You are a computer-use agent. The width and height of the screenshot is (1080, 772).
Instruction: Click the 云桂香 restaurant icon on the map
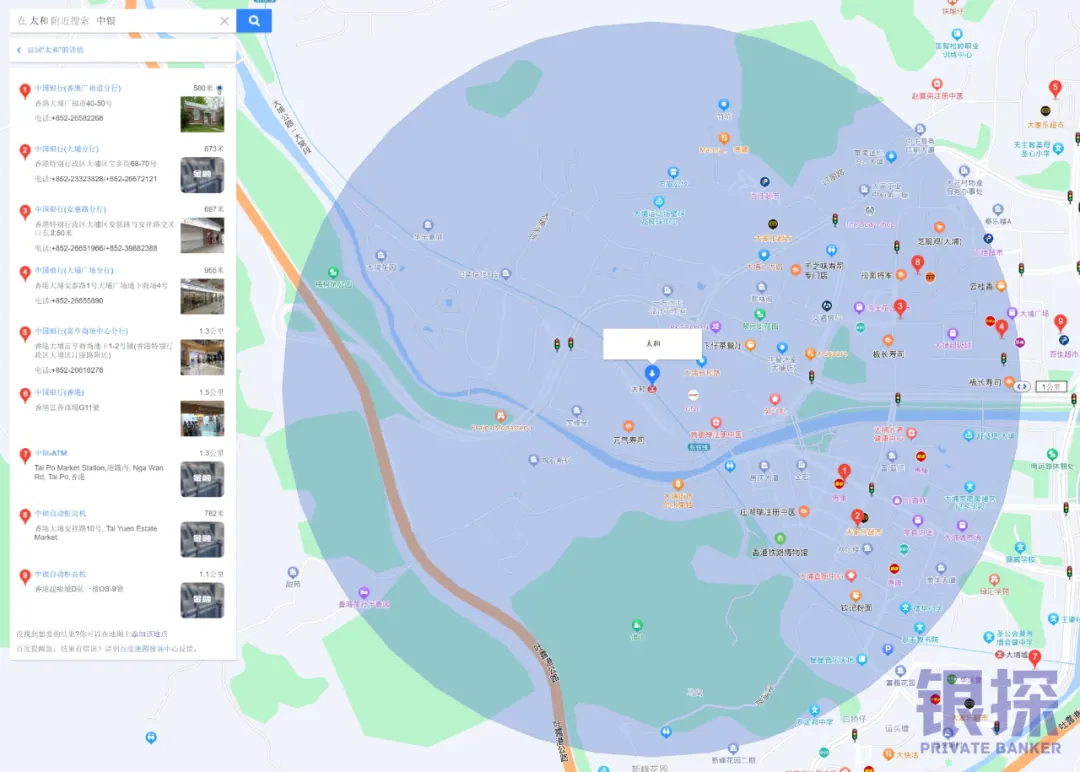1001,286
